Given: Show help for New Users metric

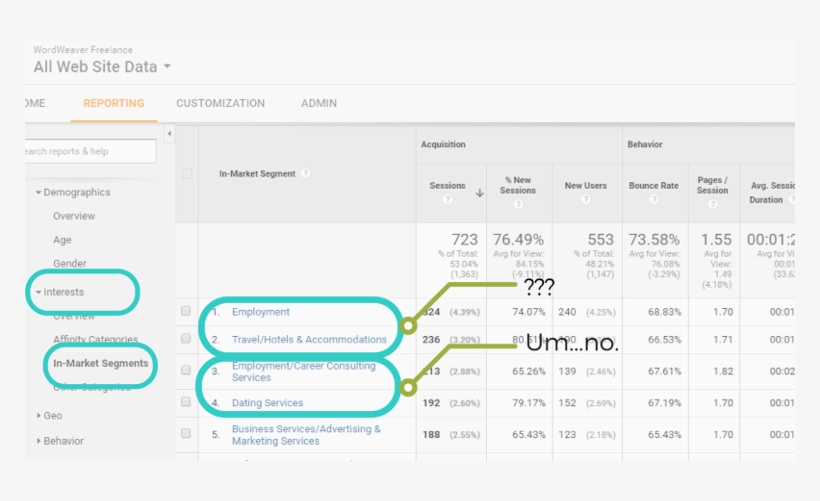Looking at the screenshot, I should click(x=585, y=199).
